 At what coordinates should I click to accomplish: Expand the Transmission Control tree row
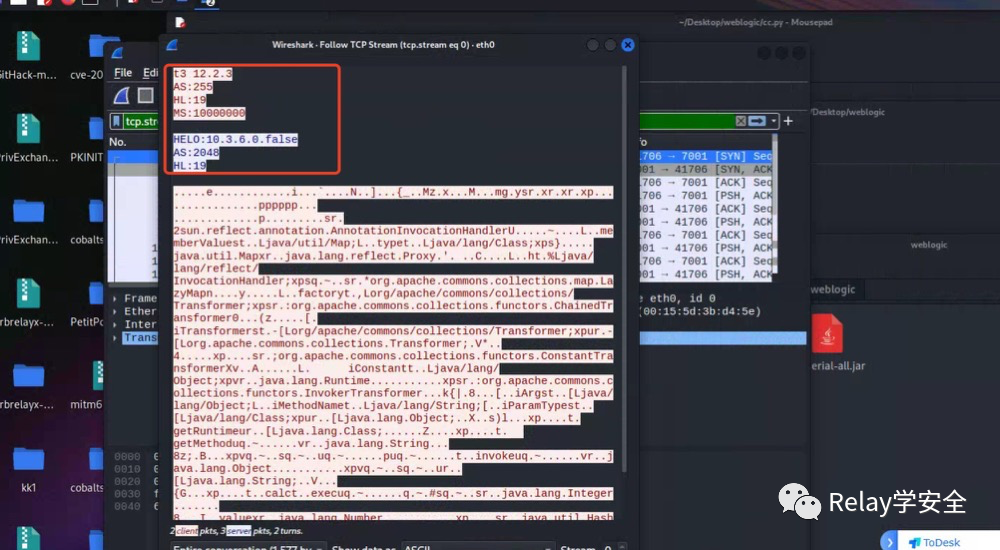click(114, 338)
